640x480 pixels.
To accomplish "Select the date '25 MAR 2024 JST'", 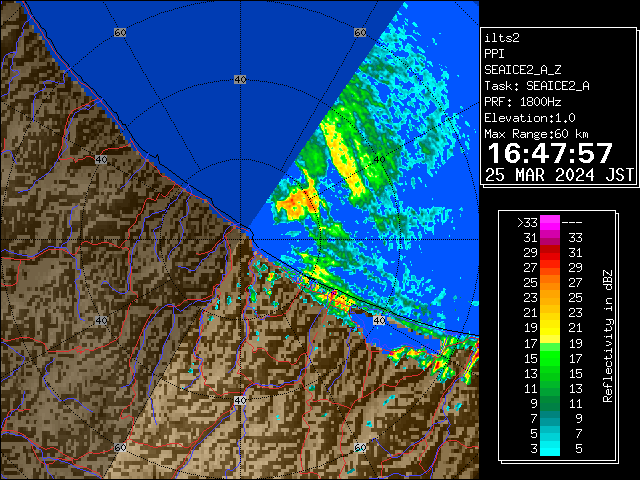I will click(x=559, y=175).
